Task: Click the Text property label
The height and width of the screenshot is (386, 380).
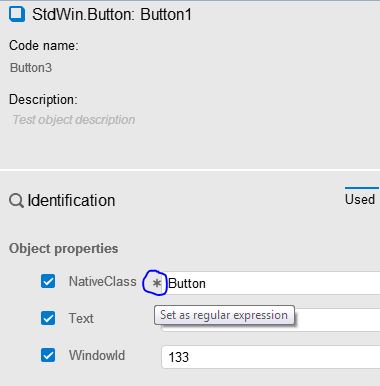Action: (81, 318)
